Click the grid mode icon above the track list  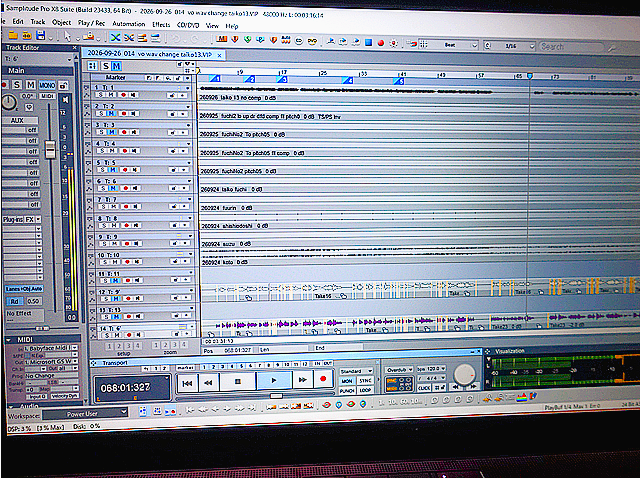[93, 66]
